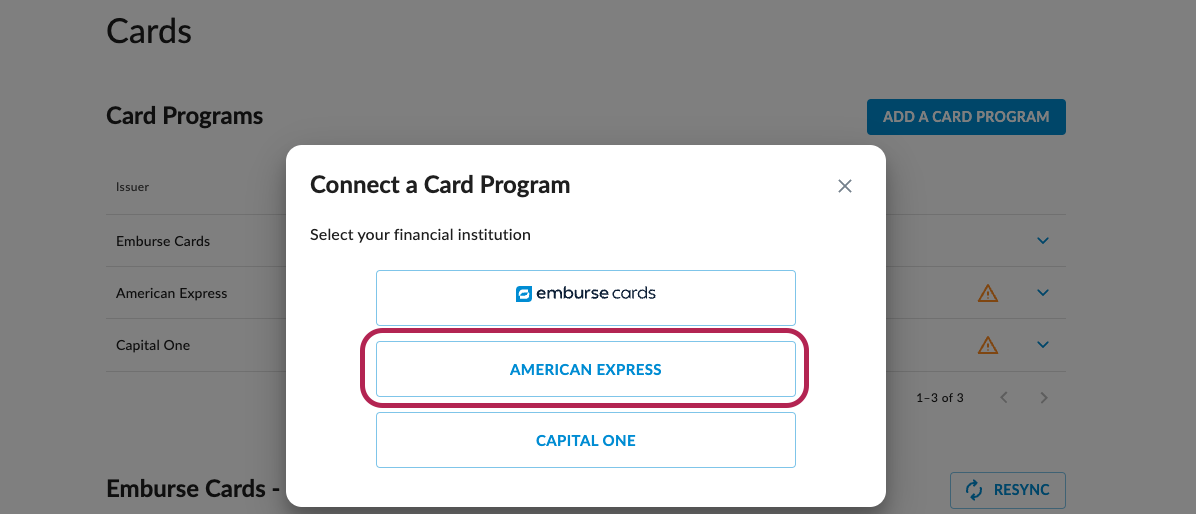Expand the American Express table row chevron
1196x514 pixels.
coord(1043,293)
